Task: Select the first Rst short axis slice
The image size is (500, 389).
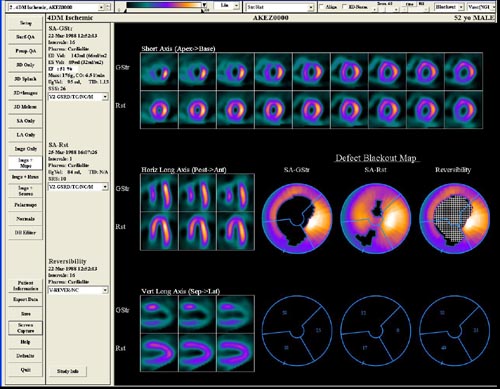Action: (x=159, y=110)
